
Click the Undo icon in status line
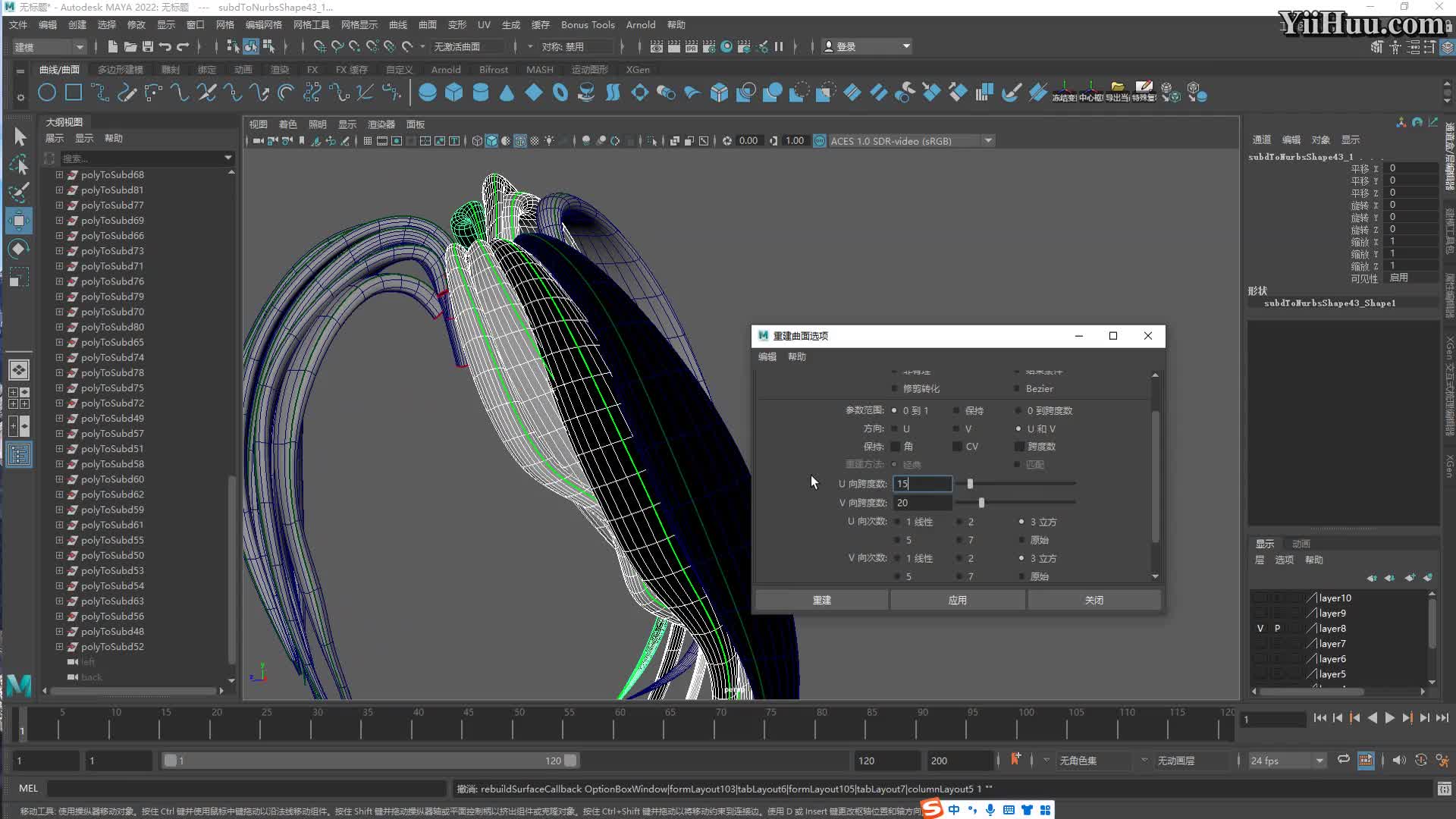tap(165, 46)
